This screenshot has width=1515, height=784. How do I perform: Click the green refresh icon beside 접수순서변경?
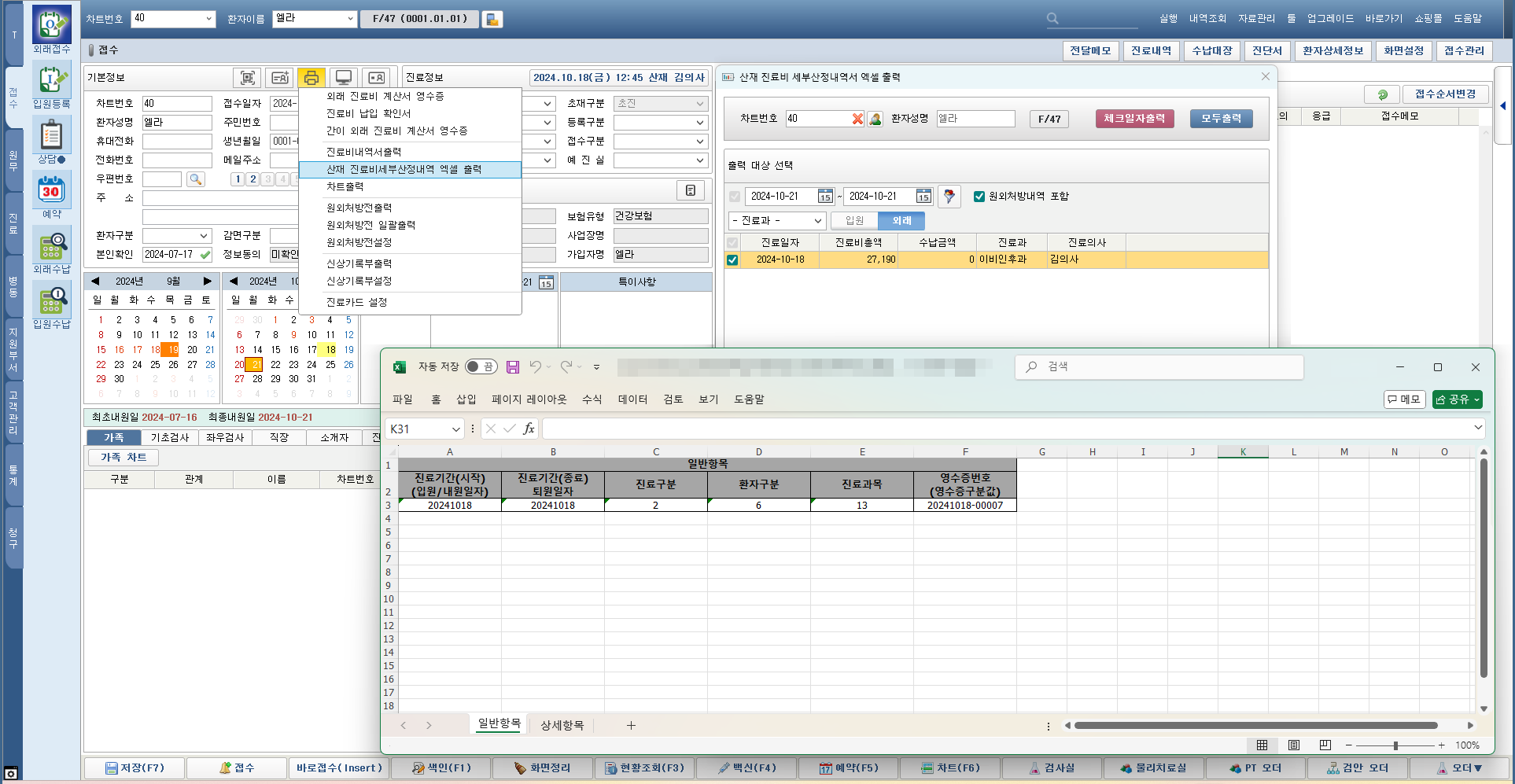(1382, 94)
